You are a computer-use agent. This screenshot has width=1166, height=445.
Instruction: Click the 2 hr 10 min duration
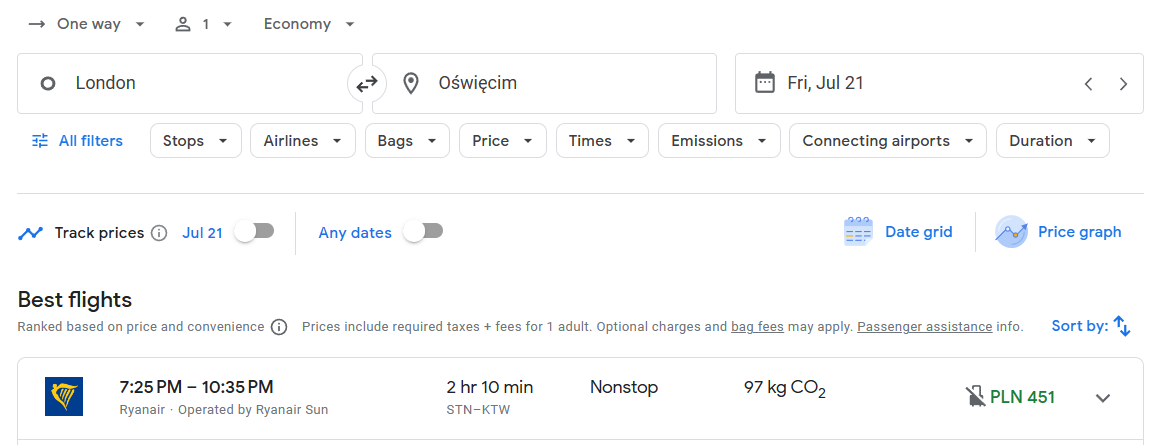tap(490, 387)
